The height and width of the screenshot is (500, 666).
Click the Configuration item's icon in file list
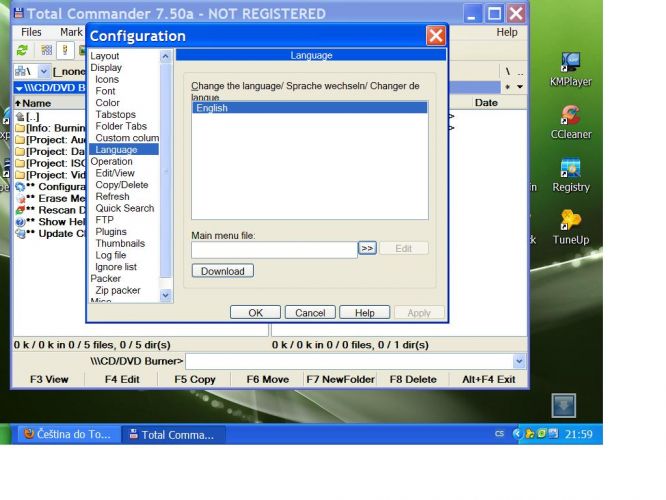click(x=20, y=187)
